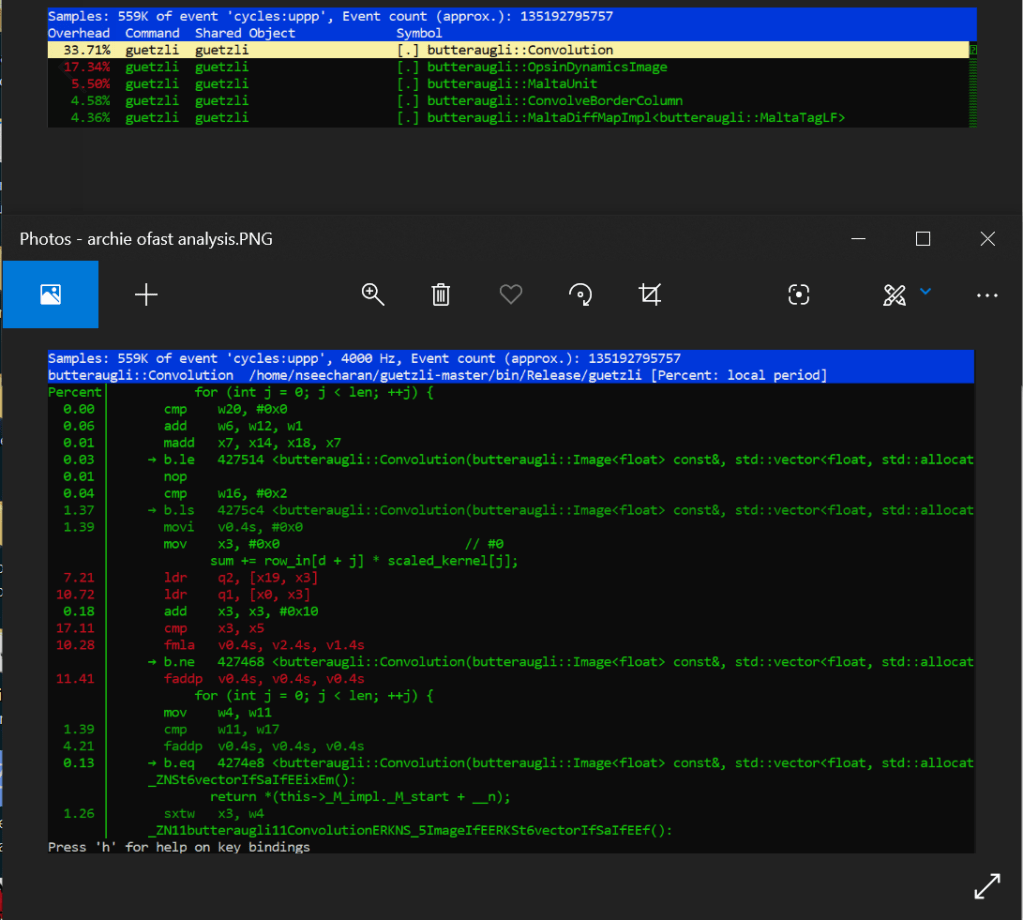
Task: Rotate the image using the rotate icon
Action: click(580, 294)
